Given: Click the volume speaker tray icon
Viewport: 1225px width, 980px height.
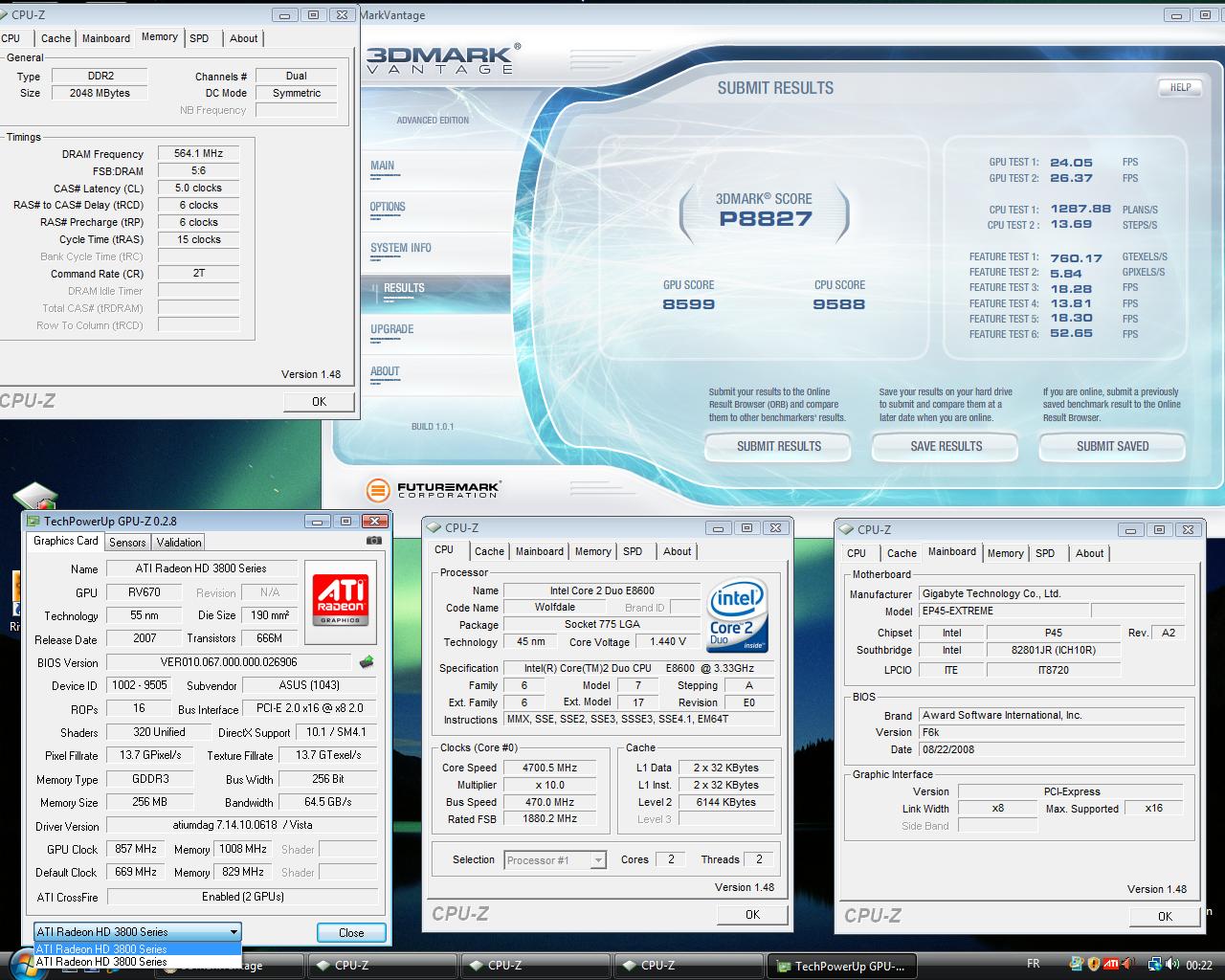Looking at the screenshot, I should tap(1174, 965).
